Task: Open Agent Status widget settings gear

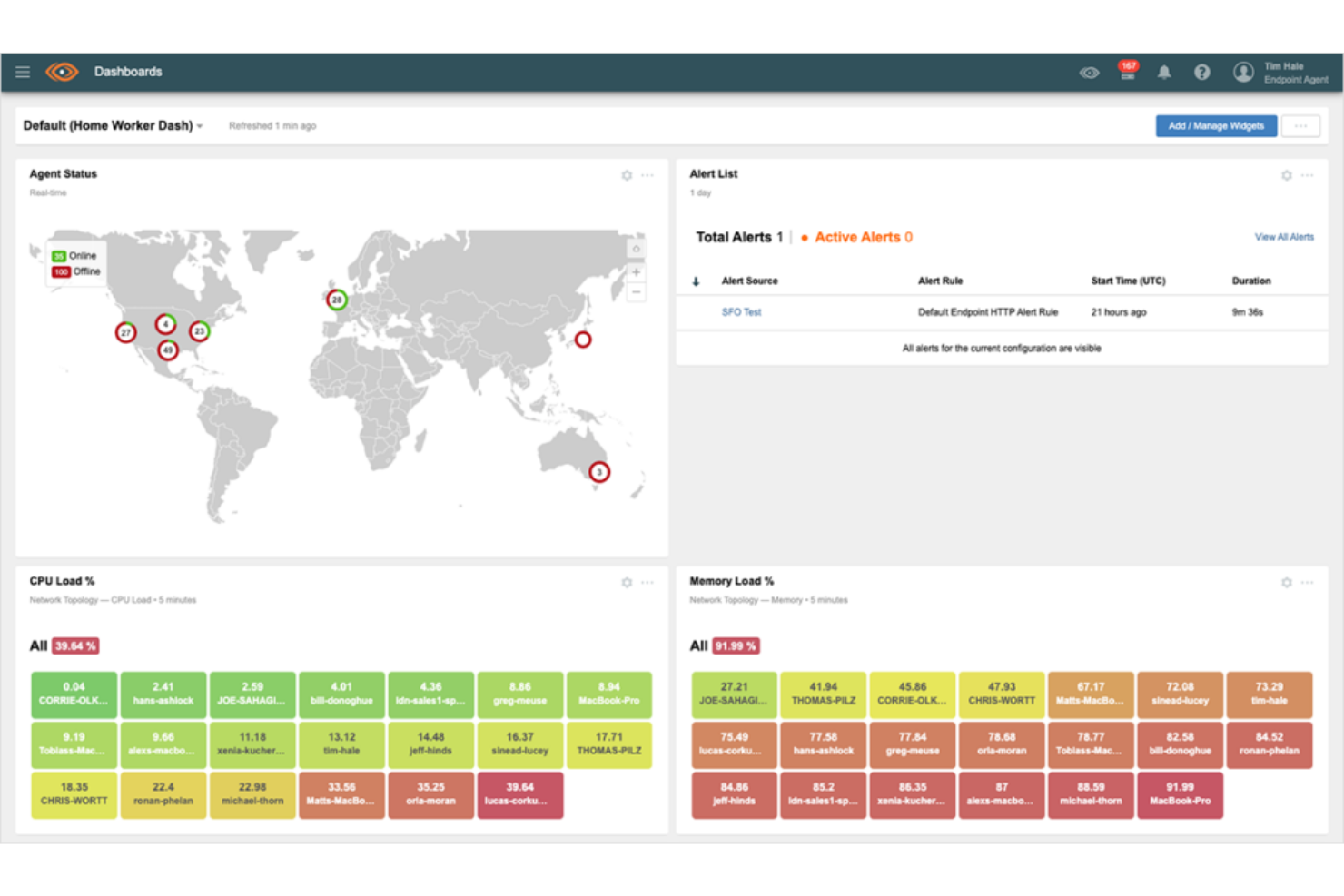Action: pyautogui.click(x=627, y=175)
